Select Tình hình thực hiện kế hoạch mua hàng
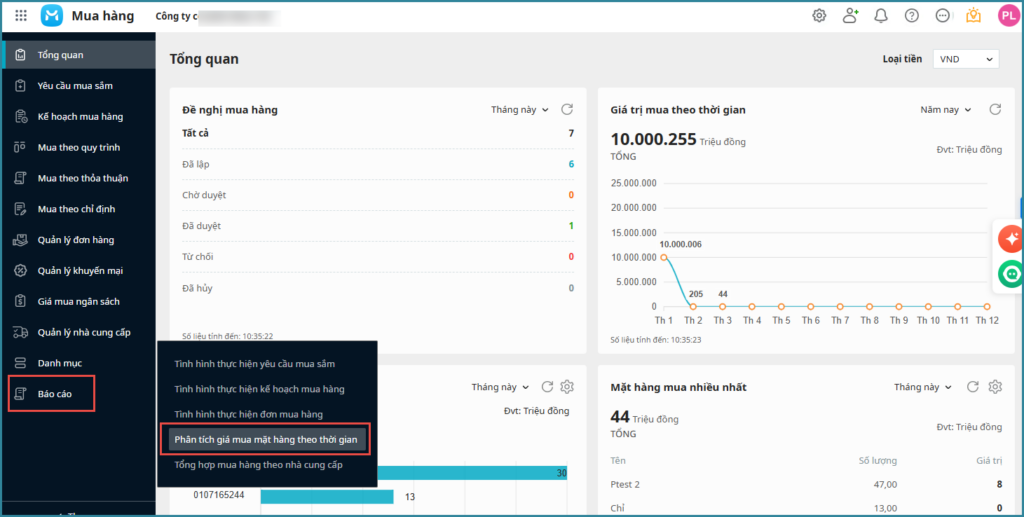The image size is (1024, 517). point(259,389)
